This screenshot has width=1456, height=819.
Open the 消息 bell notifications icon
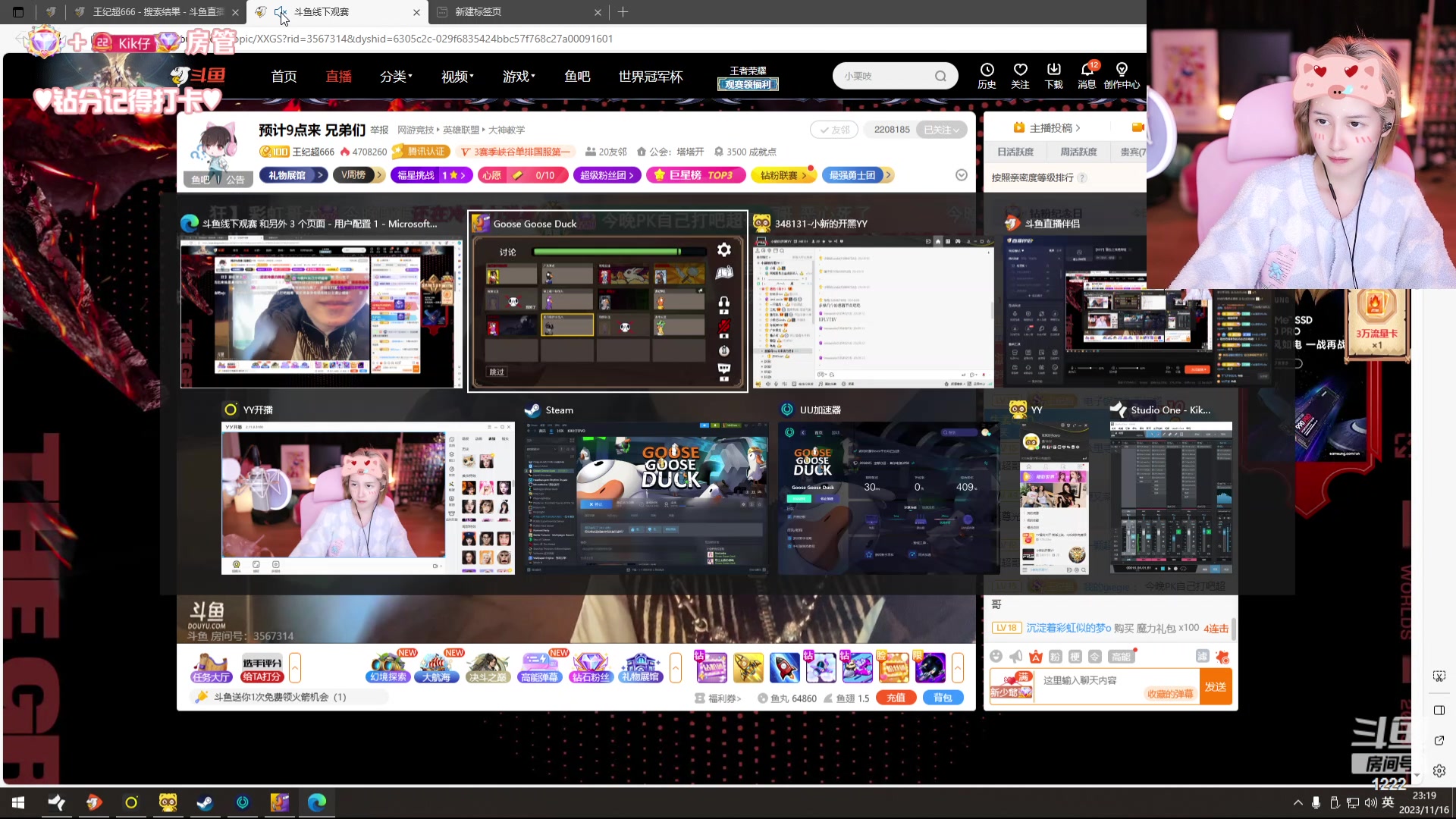tap(1087, 76)
